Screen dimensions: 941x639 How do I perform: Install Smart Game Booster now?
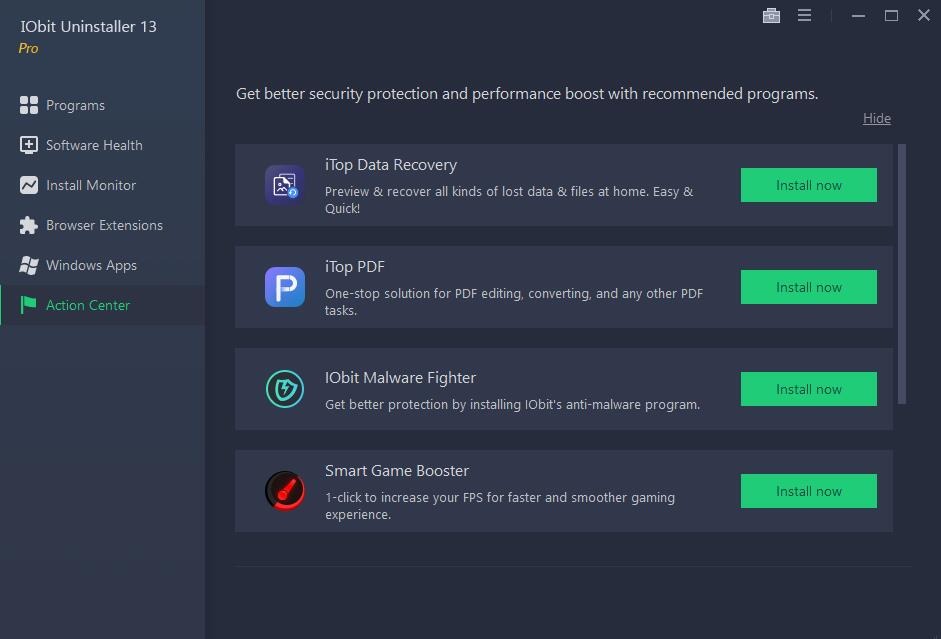coord(808,491)
